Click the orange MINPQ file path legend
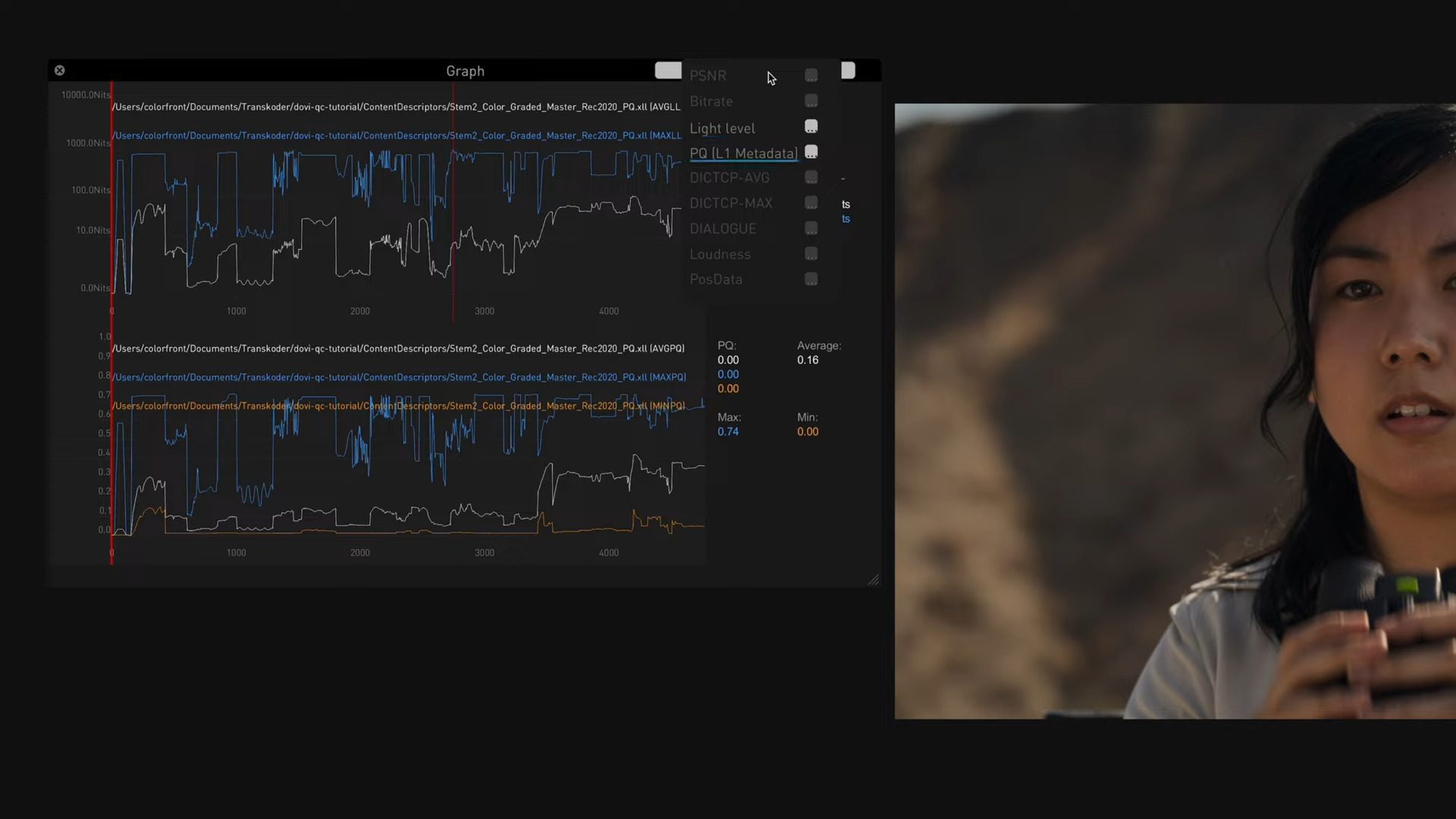This screenshot has width=1456, height=819. 399,406
